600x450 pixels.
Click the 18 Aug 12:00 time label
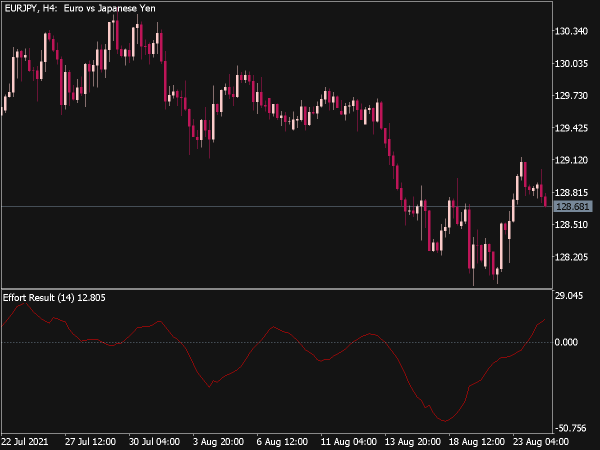(476, 442)
